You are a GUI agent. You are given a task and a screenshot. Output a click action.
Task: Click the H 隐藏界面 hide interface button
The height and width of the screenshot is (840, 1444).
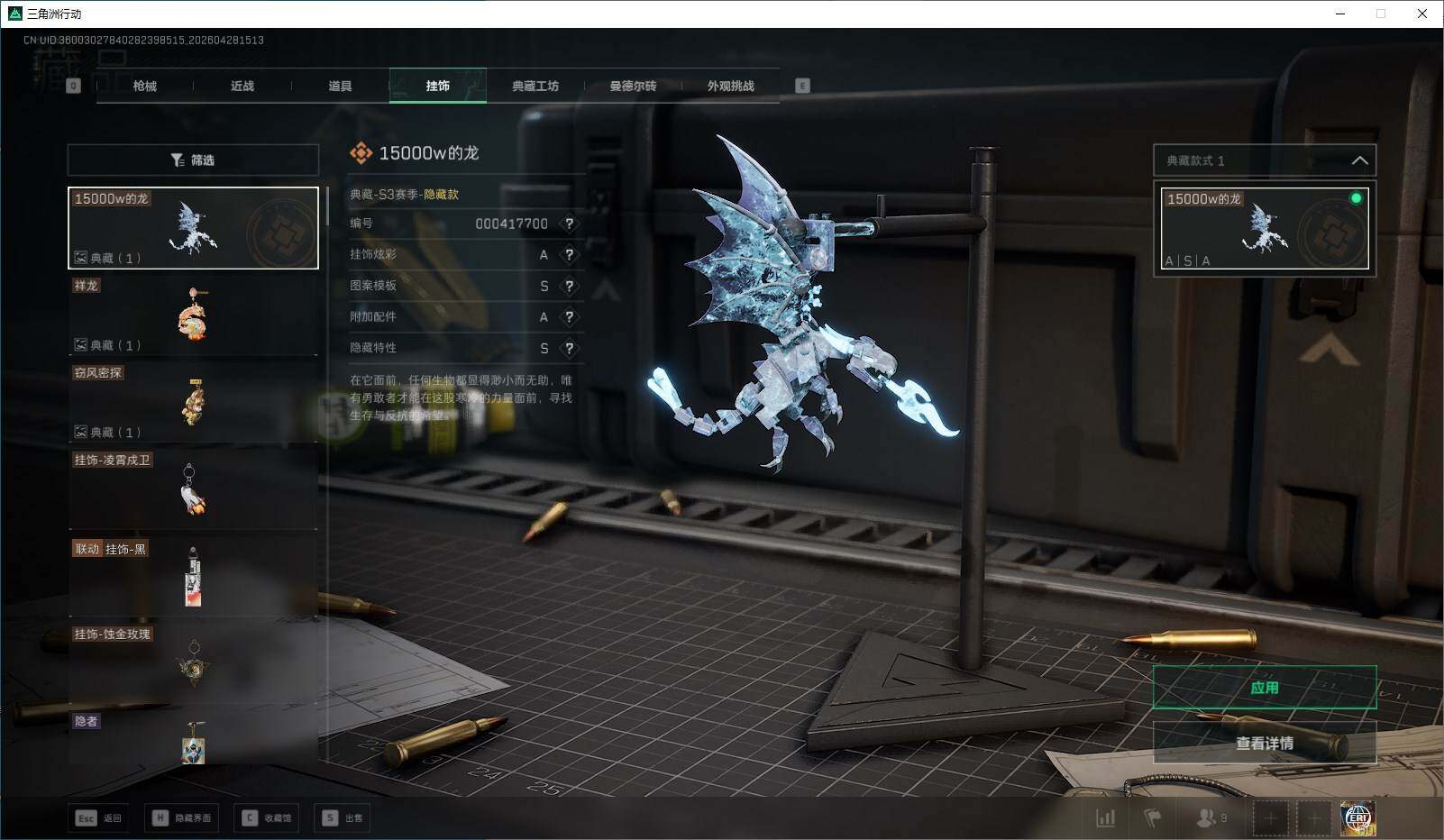182,817
